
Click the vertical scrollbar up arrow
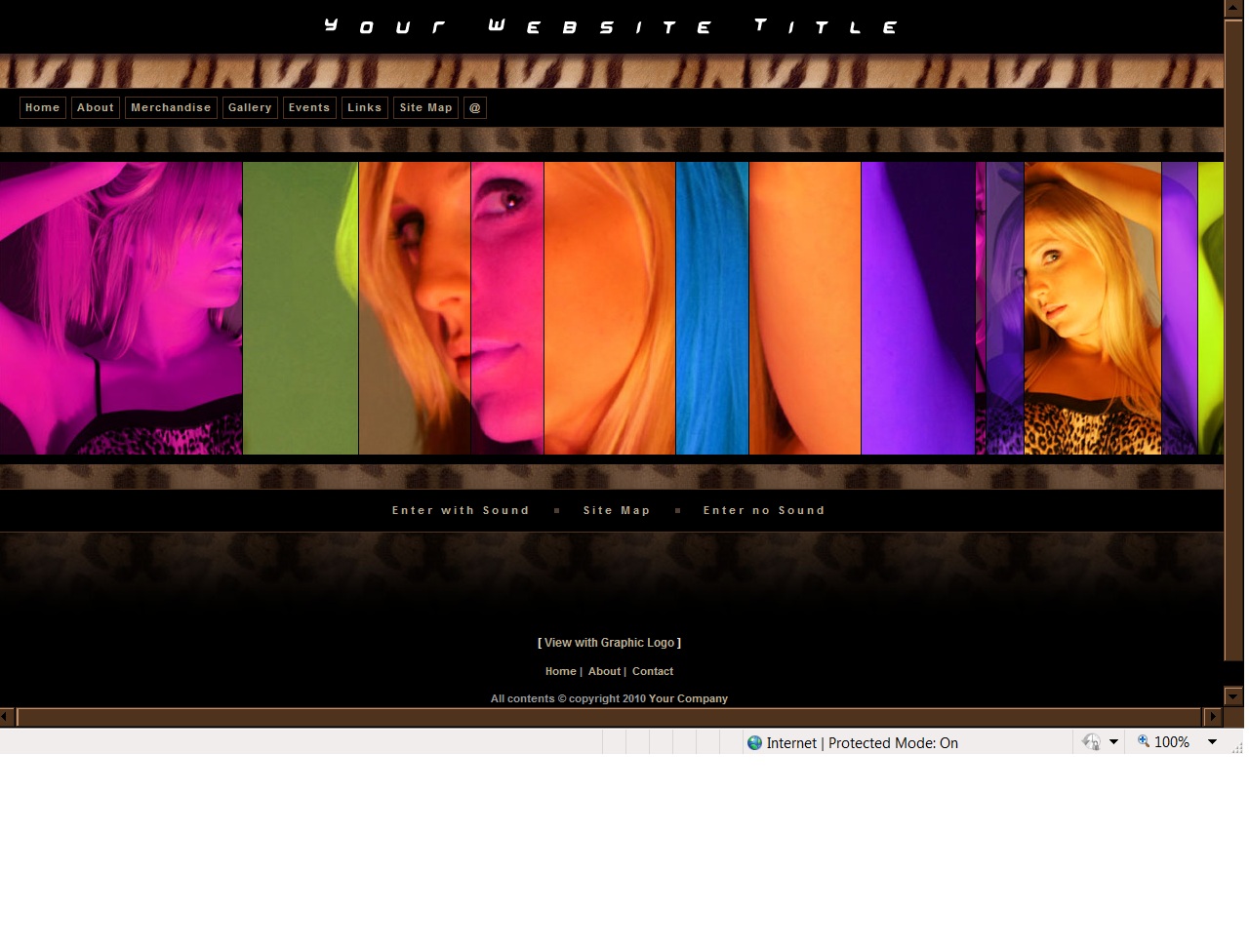[1233, 9]
